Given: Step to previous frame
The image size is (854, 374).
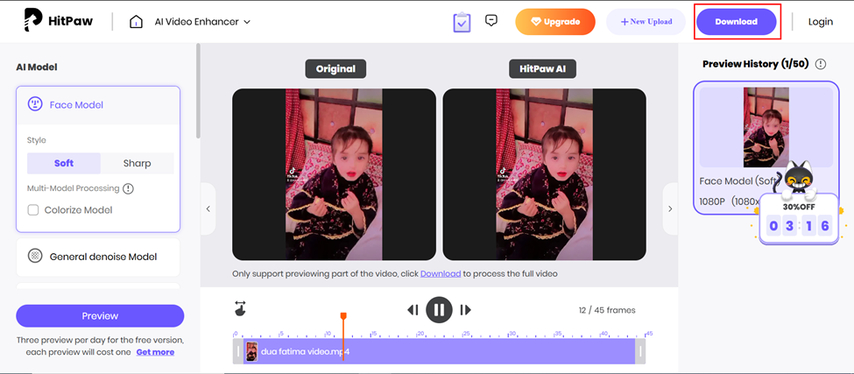Looking at the screenshot, I should (x=413, y=310).
